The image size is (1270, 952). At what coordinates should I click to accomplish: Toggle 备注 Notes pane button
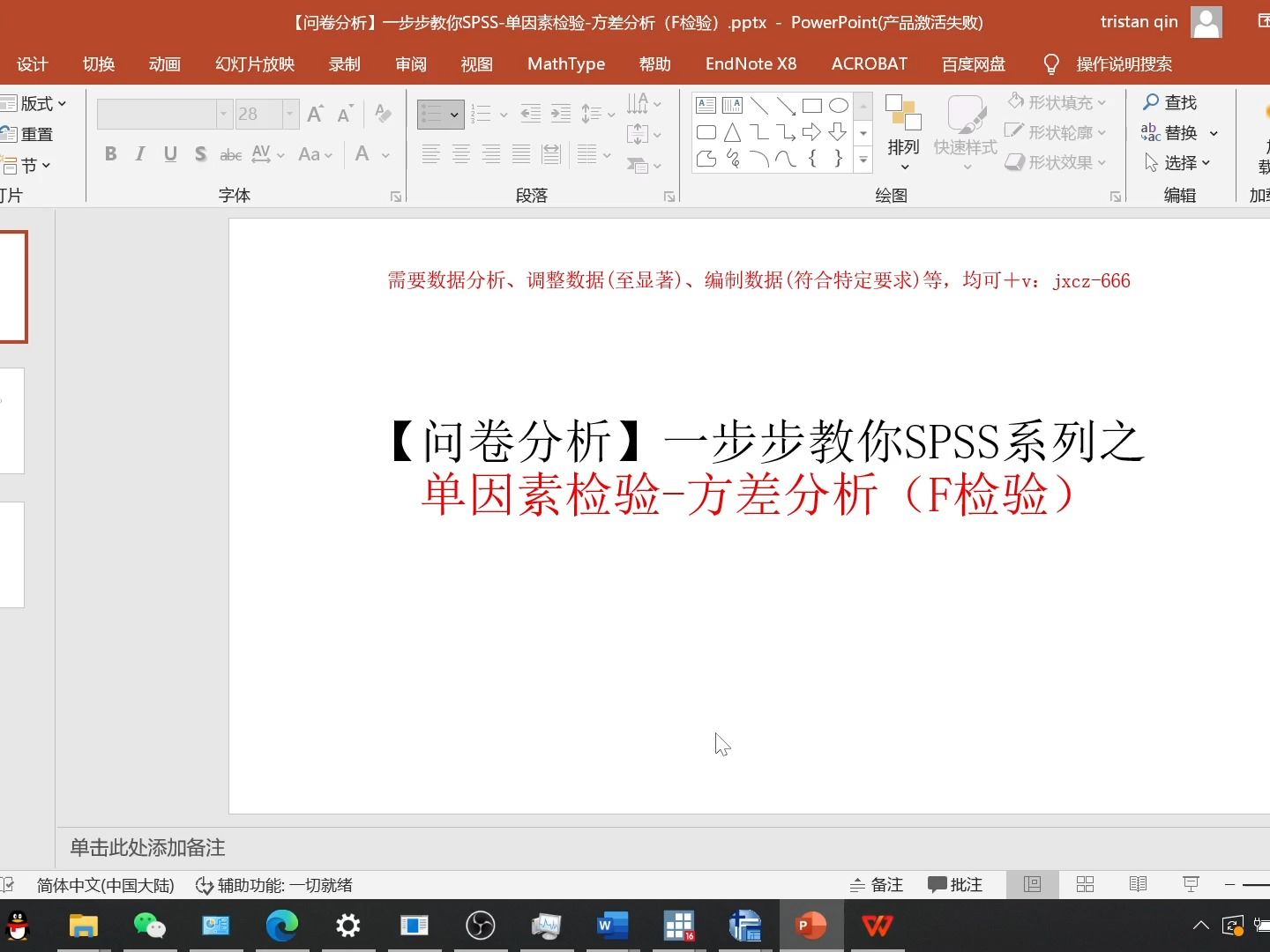click(877, 884)
